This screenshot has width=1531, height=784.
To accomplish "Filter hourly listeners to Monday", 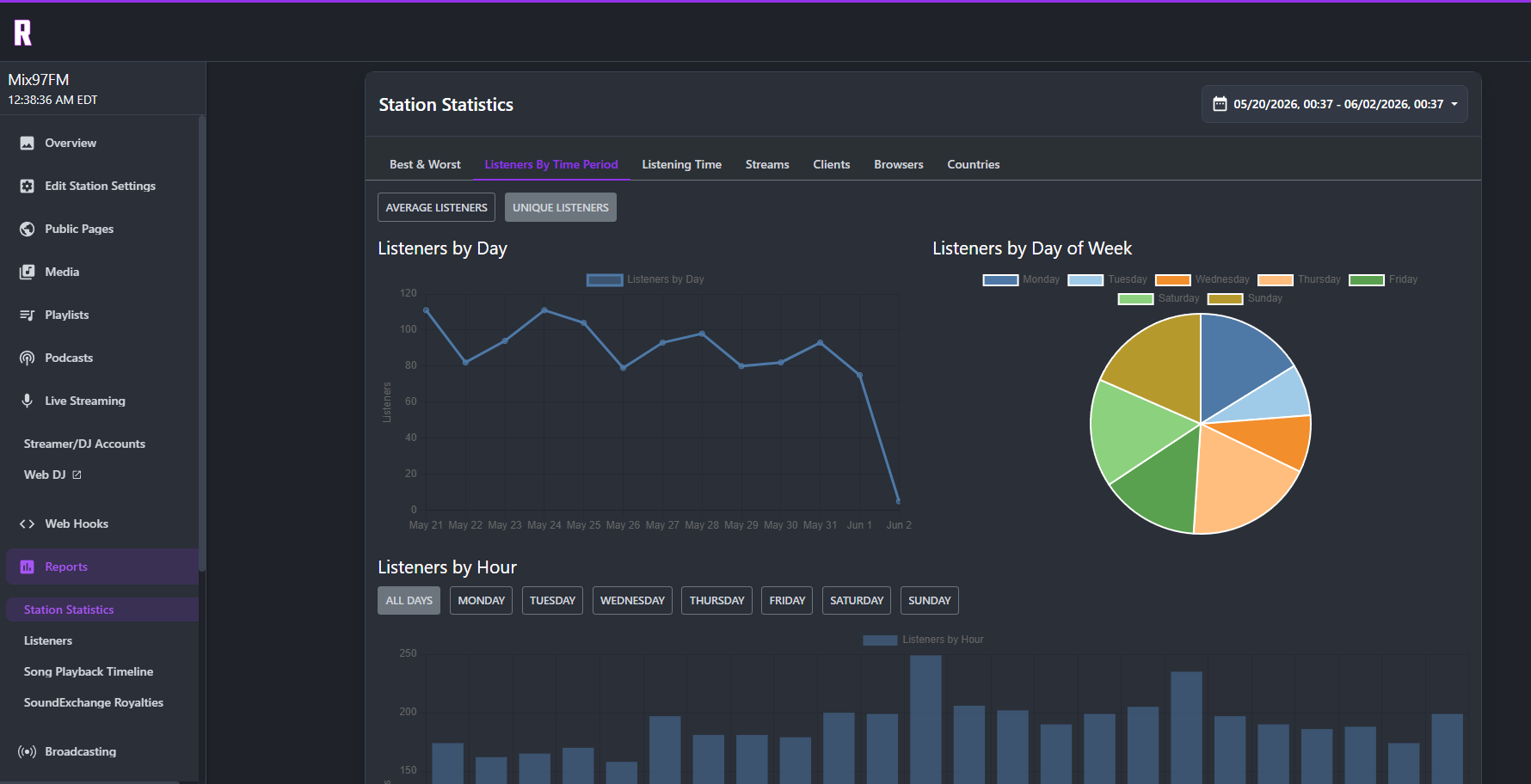I will click(x=482, y=600).
